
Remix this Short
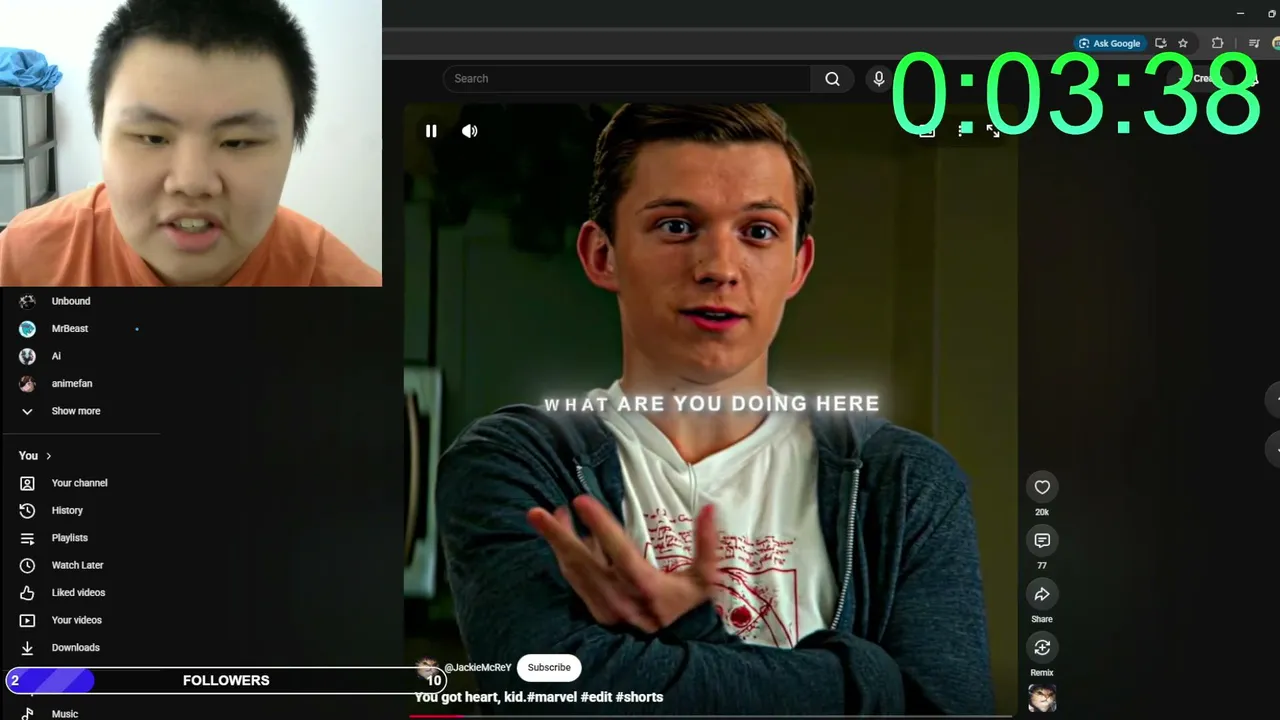1042,648
